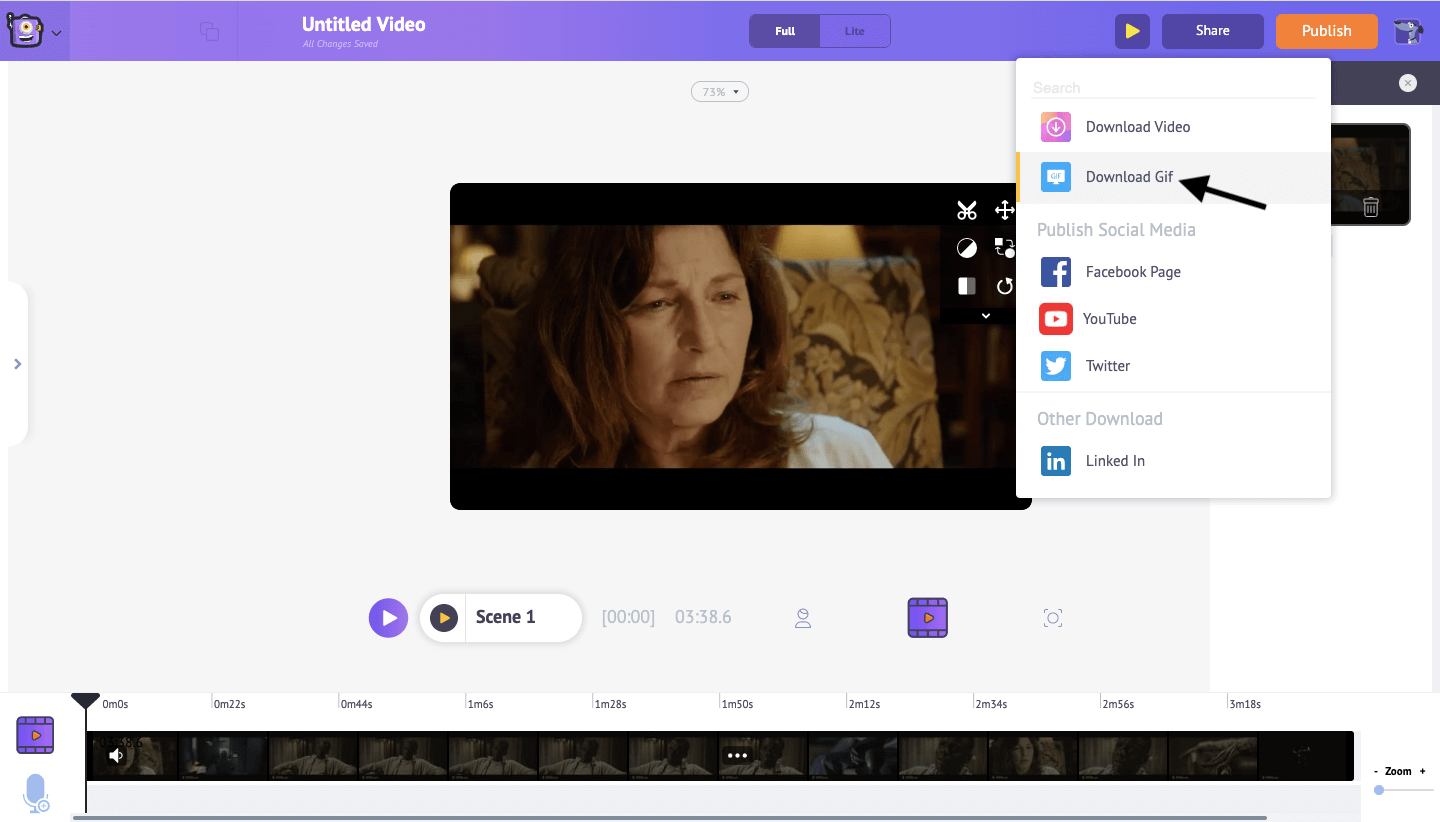Click the orange Publish button
This screenshot has height=822, width=1440.
click(x=1326, y=31)
